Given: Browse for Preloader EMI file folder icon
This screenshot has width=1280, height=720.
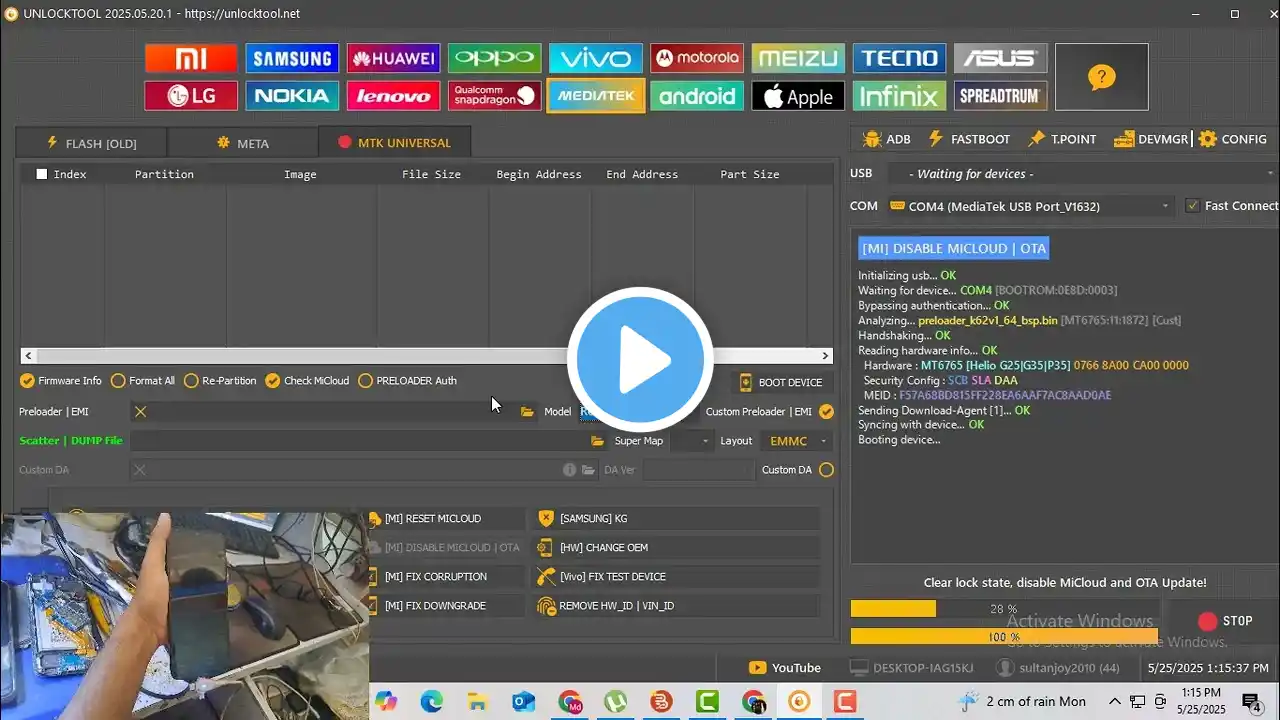Looking at the screenshot, I should (x=527, y=412).
